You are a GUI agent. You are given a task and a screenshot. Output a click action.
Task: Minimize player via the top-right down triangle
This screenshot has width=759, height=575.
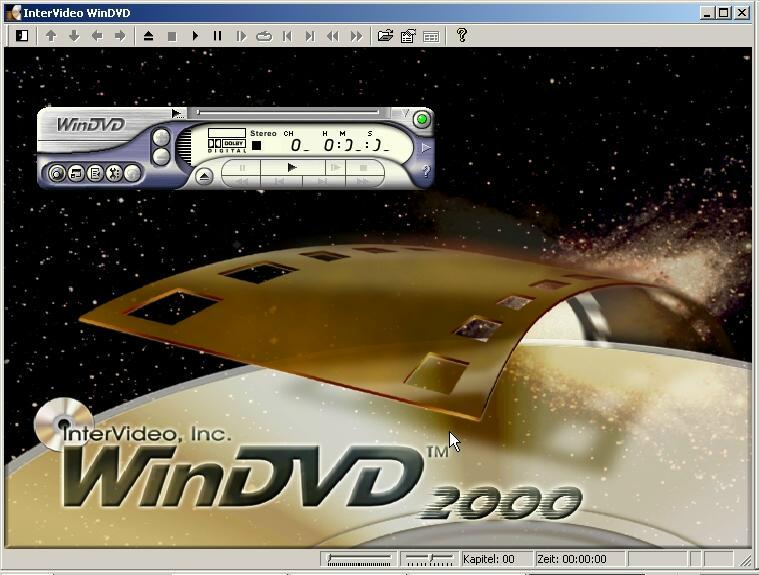coord(405,113)
